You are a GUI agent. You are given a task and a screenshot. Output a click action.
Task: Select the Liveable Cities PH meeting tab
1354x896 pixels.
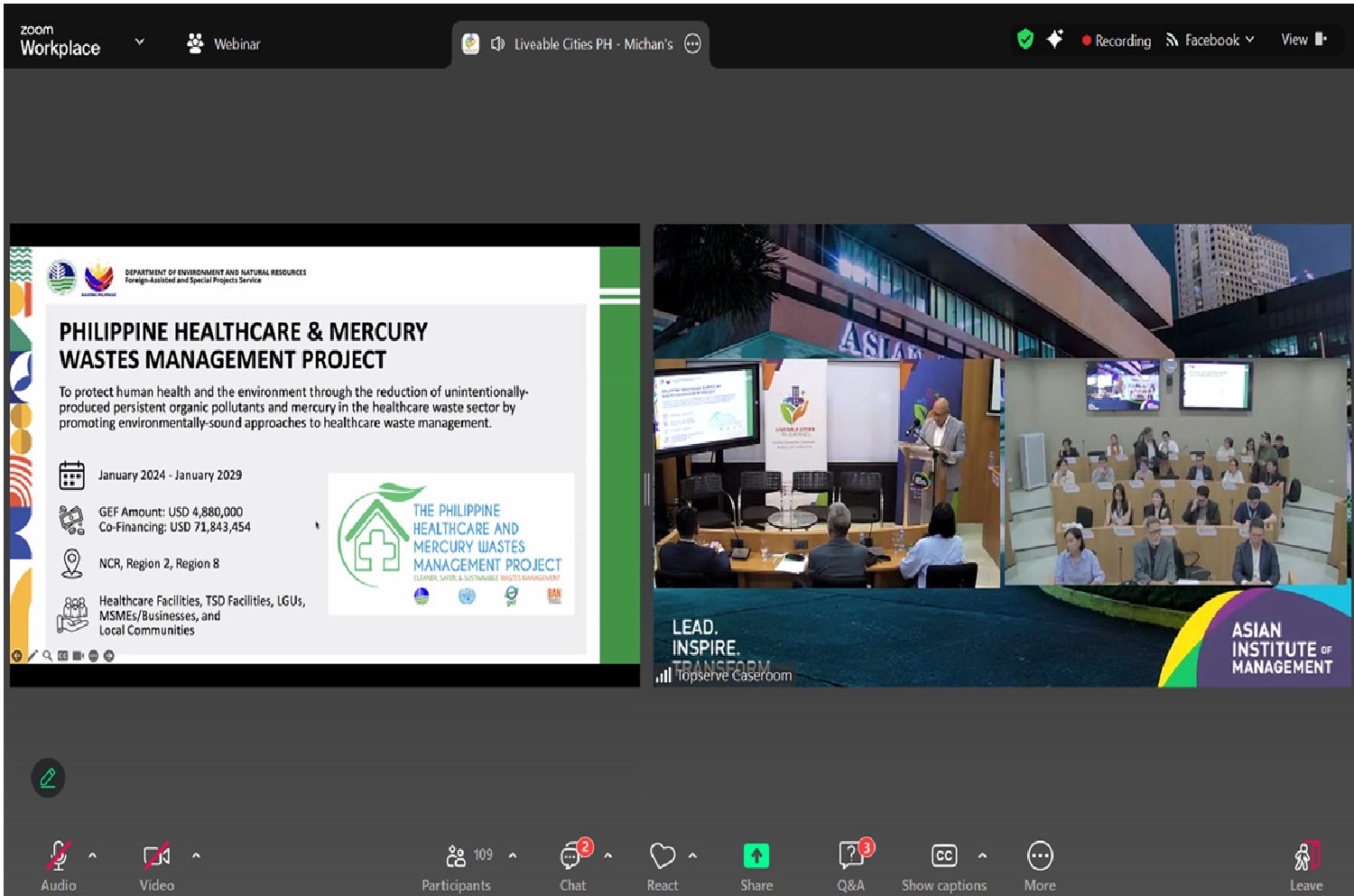pyautogui.click(x=581, y=44)
